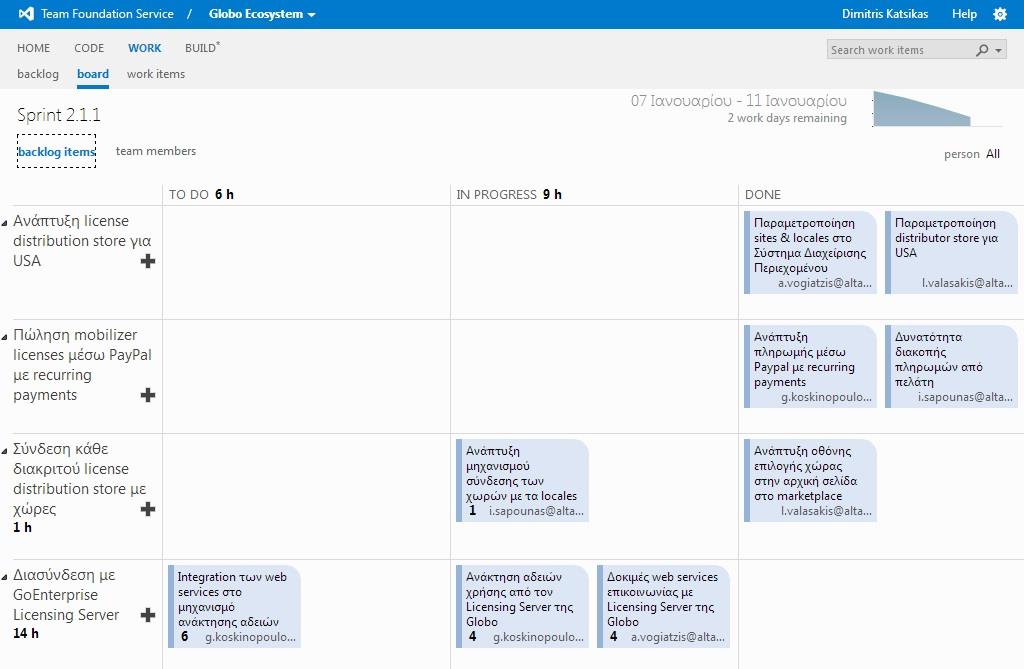Add task to 'Ανάπτυξη license distribution store' row
The width and height of the screenshot is (1024, 669).
click(148, 261)
